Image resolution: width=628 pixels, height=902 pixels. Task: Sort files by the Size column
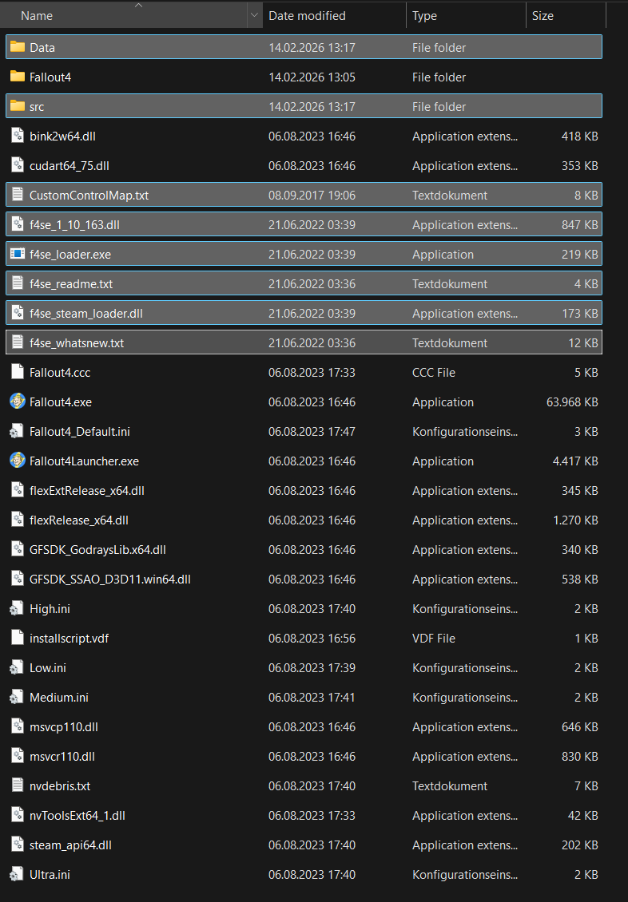click(x=556, y=15)
